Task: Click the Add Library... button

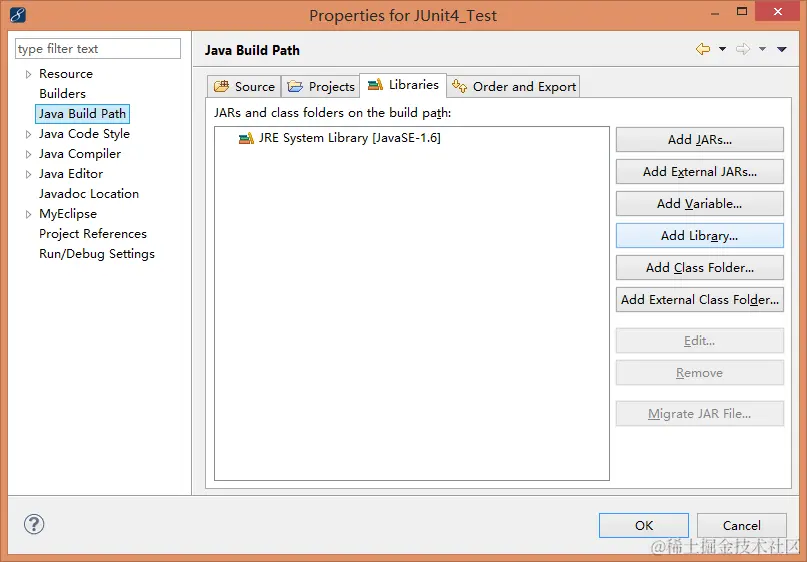Action: pyautogui.click(x=699, y=235)
